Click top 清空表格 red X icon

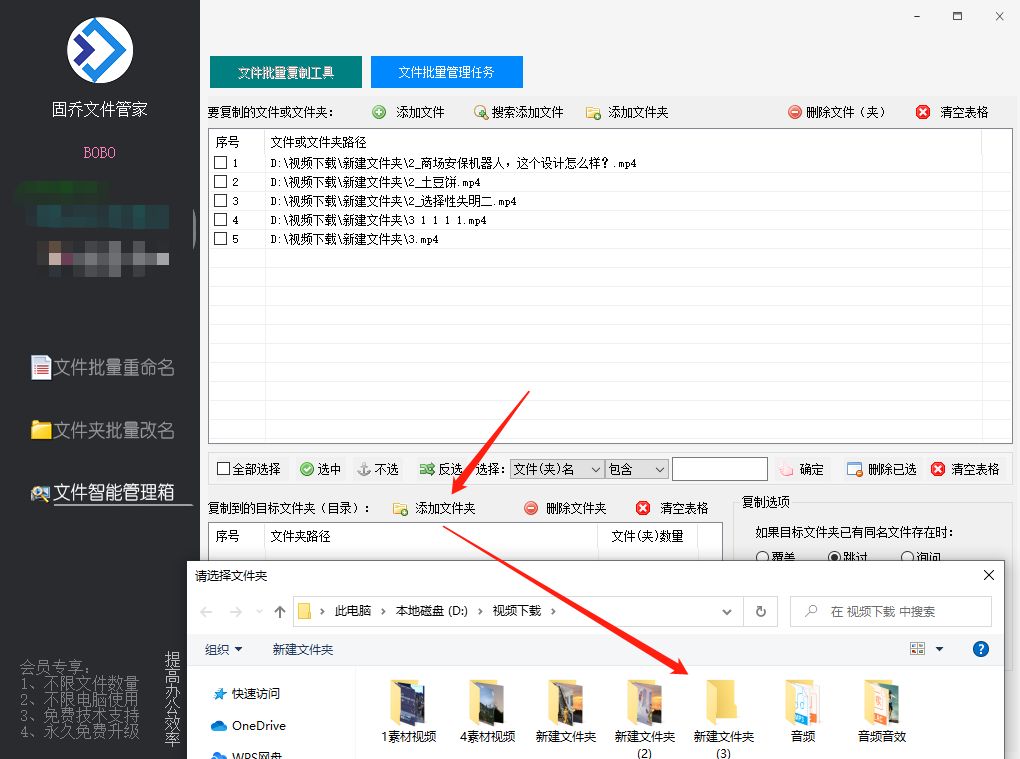[x=922, y=113]
